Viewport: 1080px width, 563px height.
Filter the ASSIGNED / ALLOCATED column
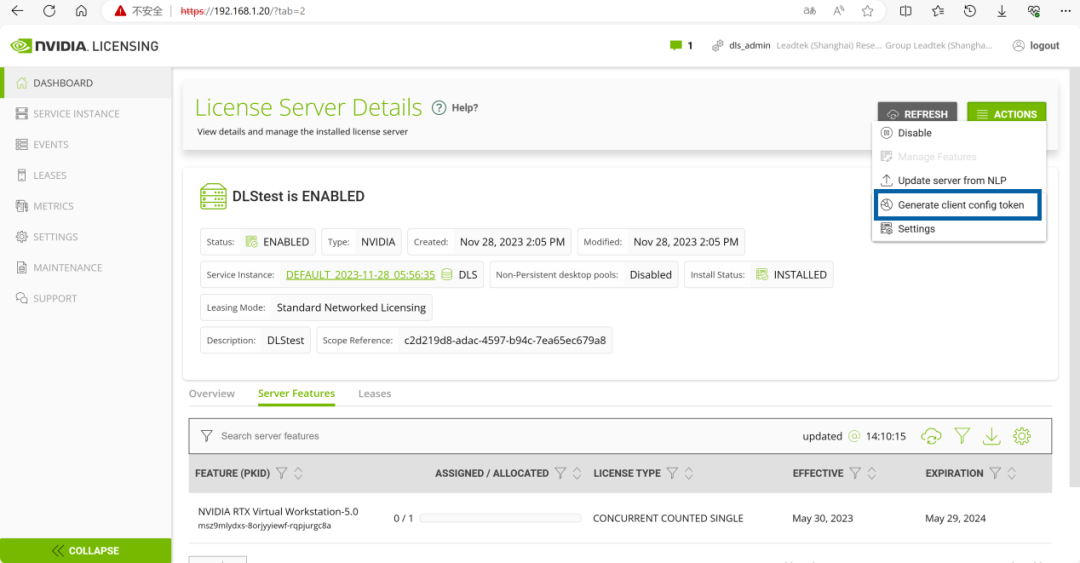tap(561, 473)
